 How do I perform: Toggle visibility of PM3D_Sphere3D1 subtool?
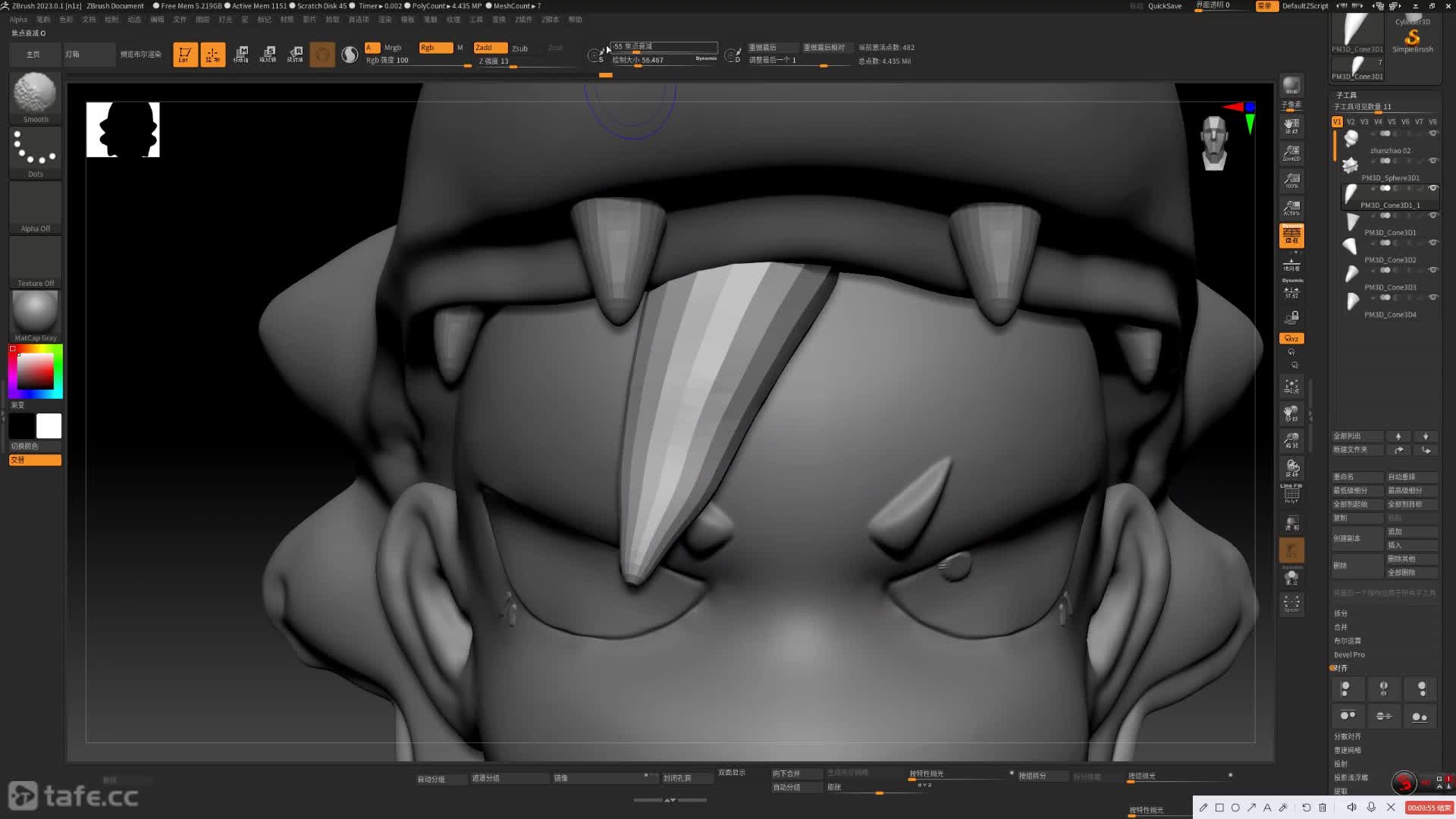pos(1433,161)
